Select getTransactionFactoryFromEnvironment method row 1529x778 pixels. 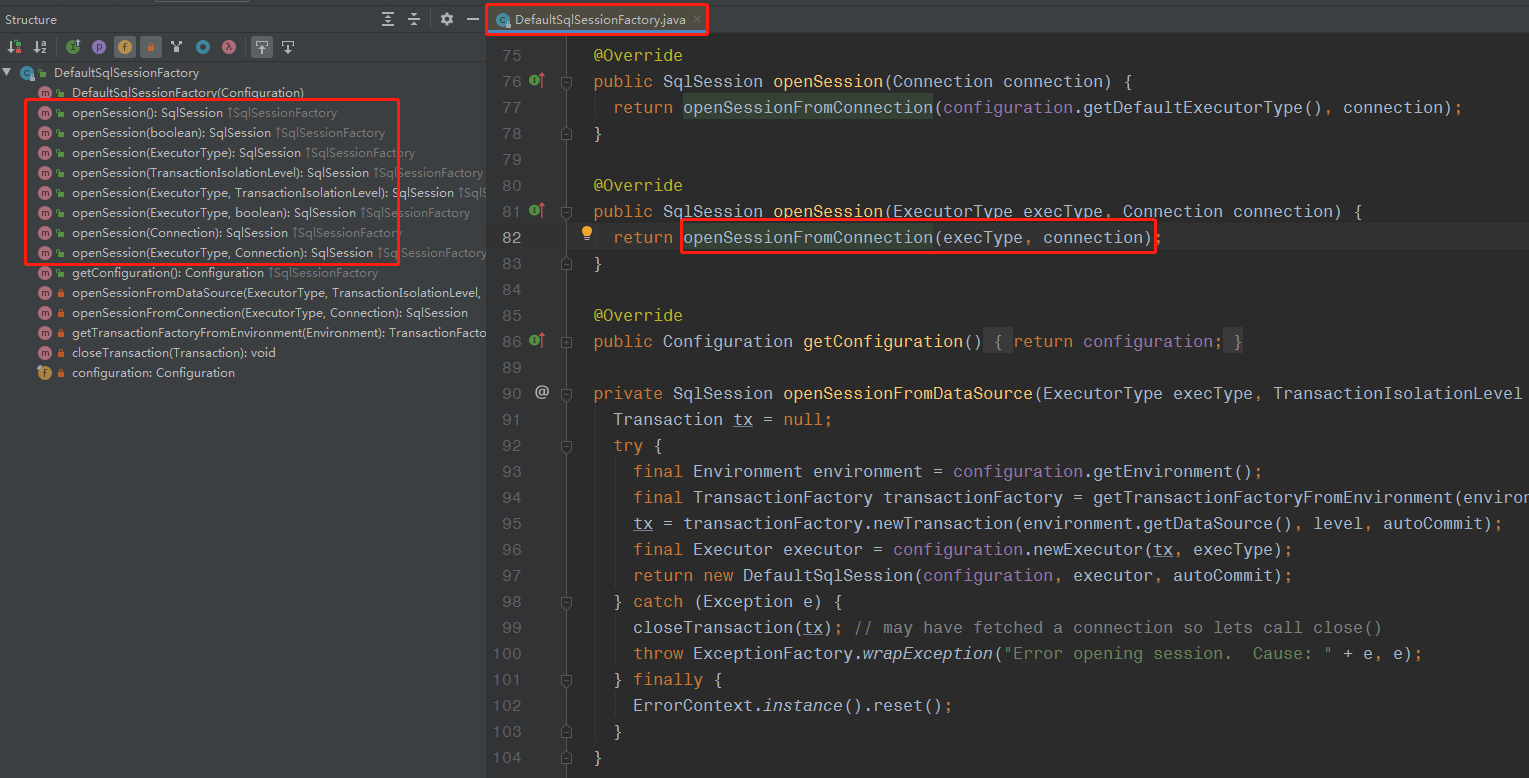(278, 333)
